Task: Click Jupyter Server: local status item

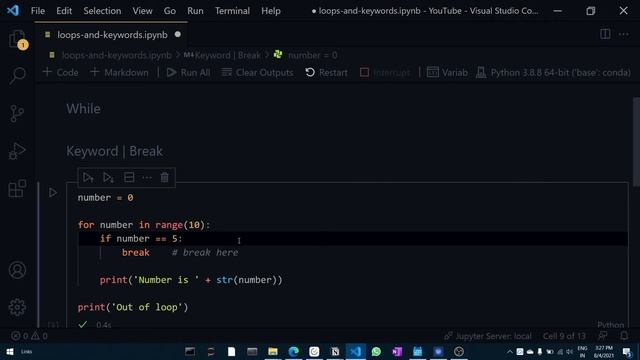Action: pyautogui.click(x=488, y=336)
